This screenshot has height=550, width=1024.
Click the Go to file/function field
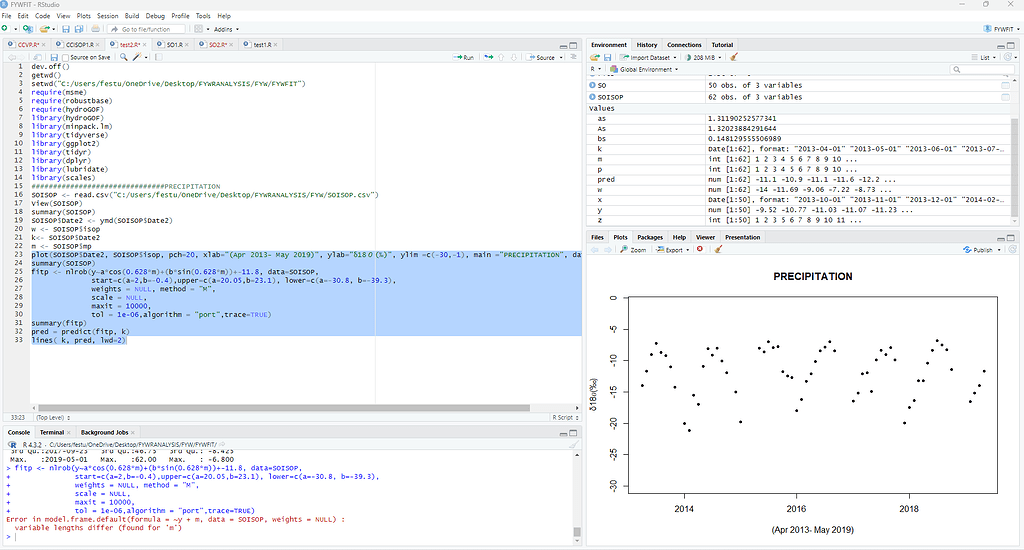[144, 29]
